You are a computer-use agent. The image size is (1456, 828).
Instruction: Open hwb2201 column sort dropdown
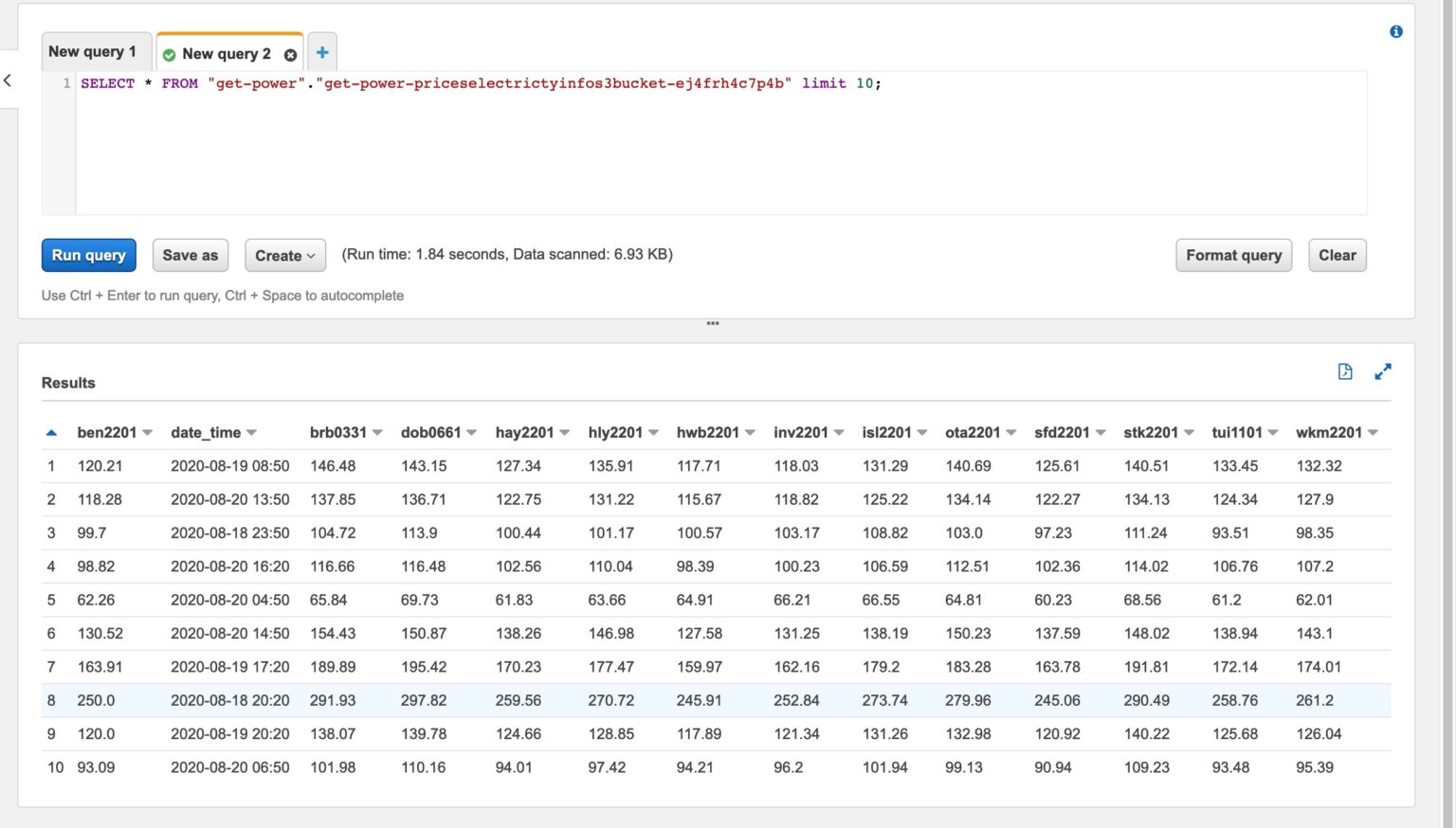(x=750, y=433)
